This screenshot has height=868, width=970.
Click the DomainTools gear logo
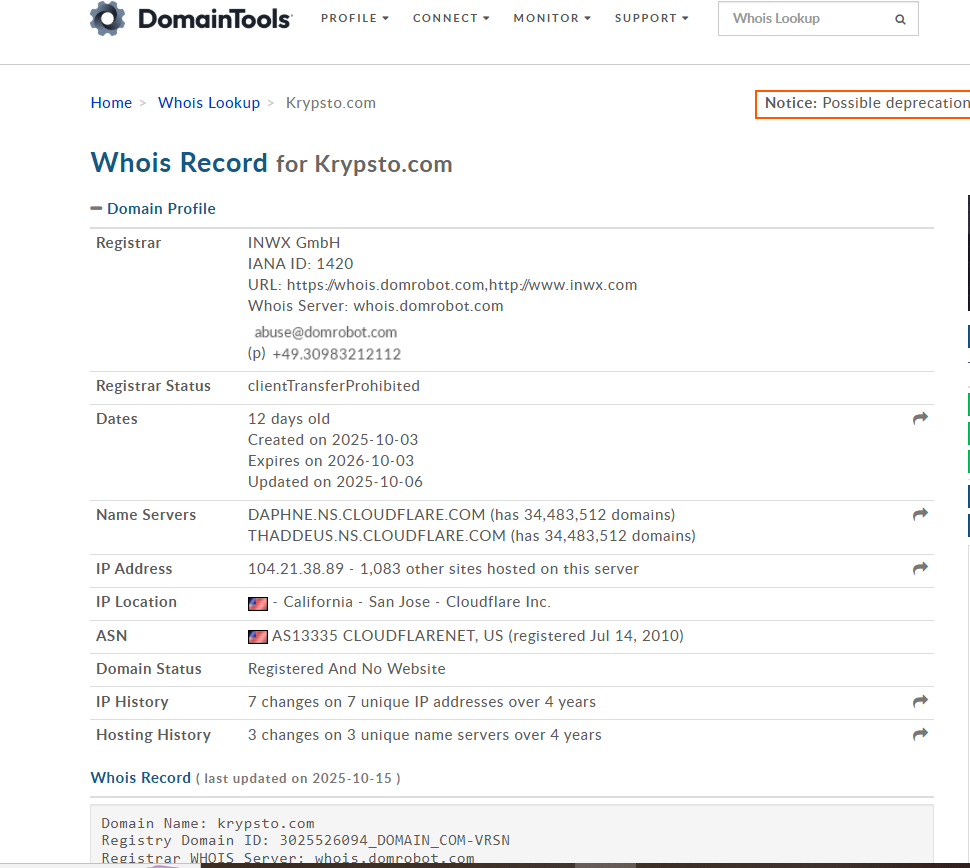click(x=108, y=19)
